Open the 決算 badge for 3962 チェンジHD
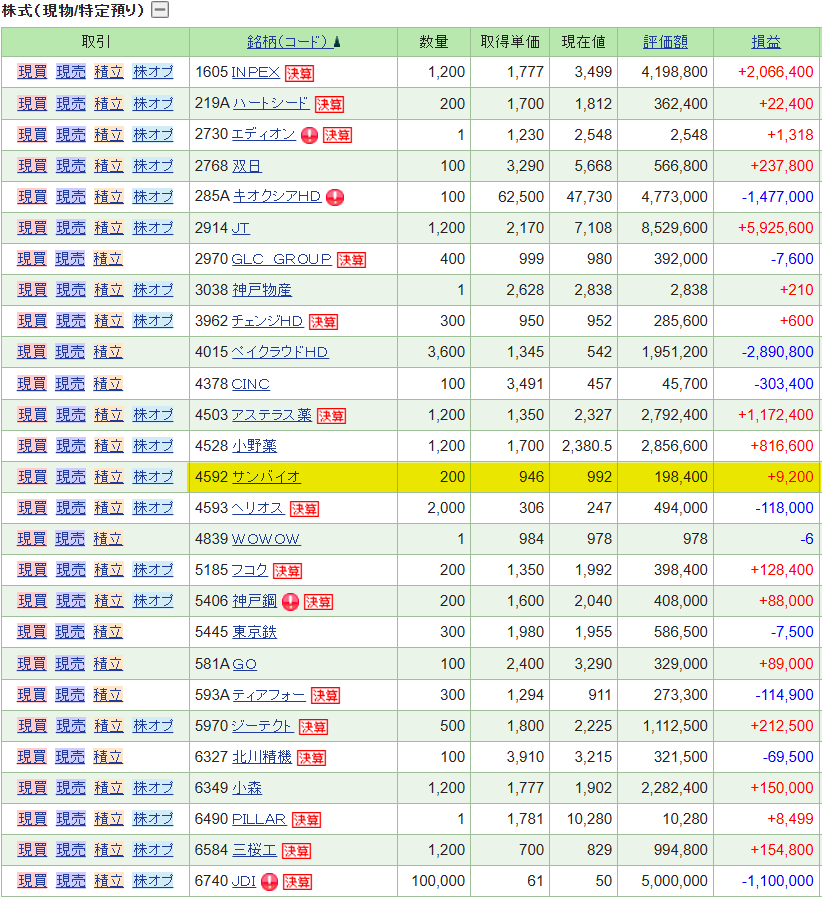This screenshot has height=897, width=822. pos(323,322)
